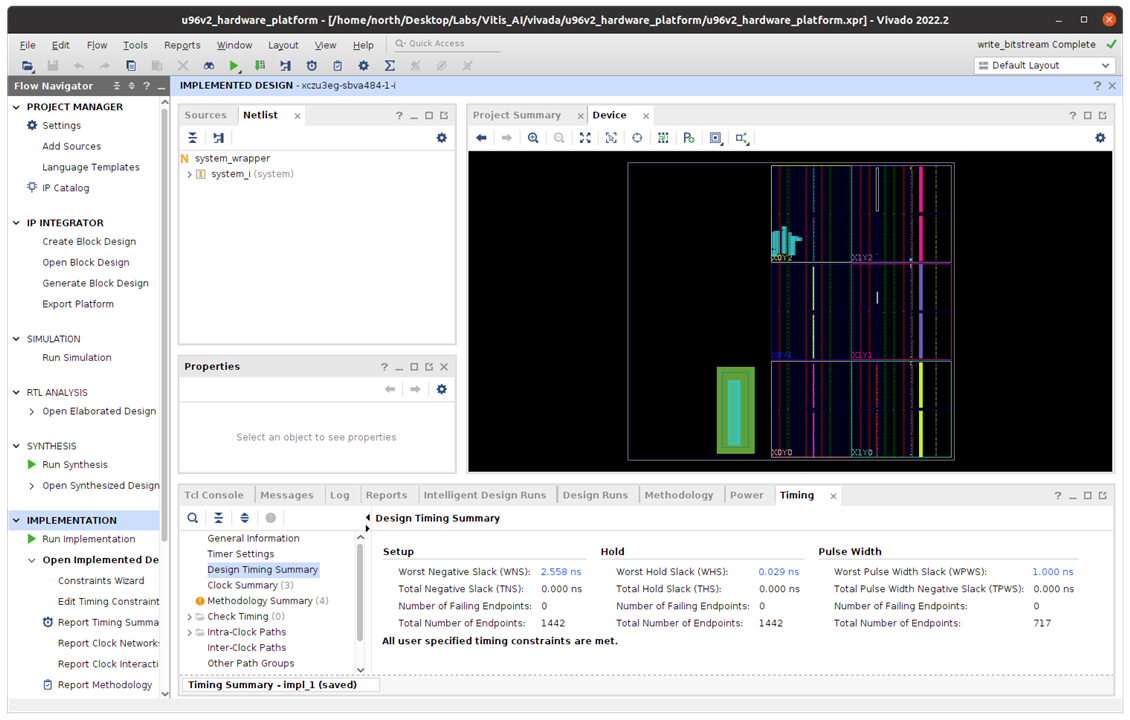Open IP Catalog

coord(66,188)
